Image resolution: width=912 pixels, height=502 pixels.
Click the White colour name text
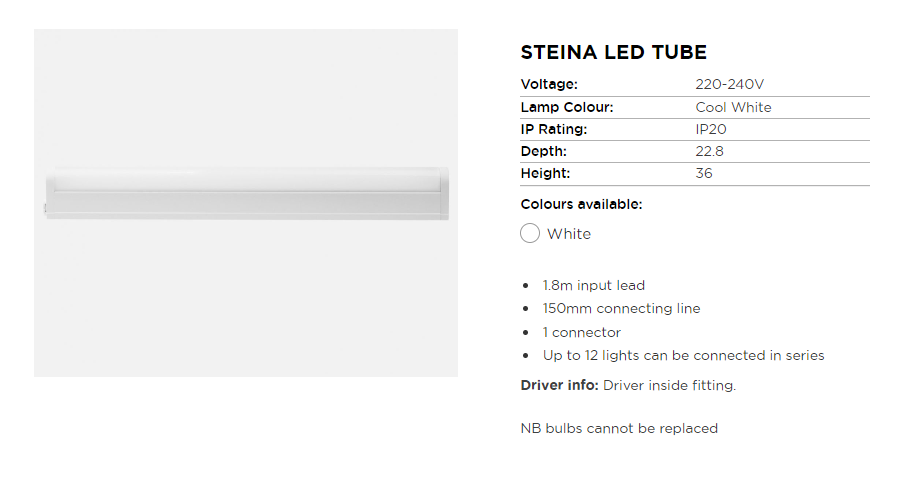[x=569, y=234]
